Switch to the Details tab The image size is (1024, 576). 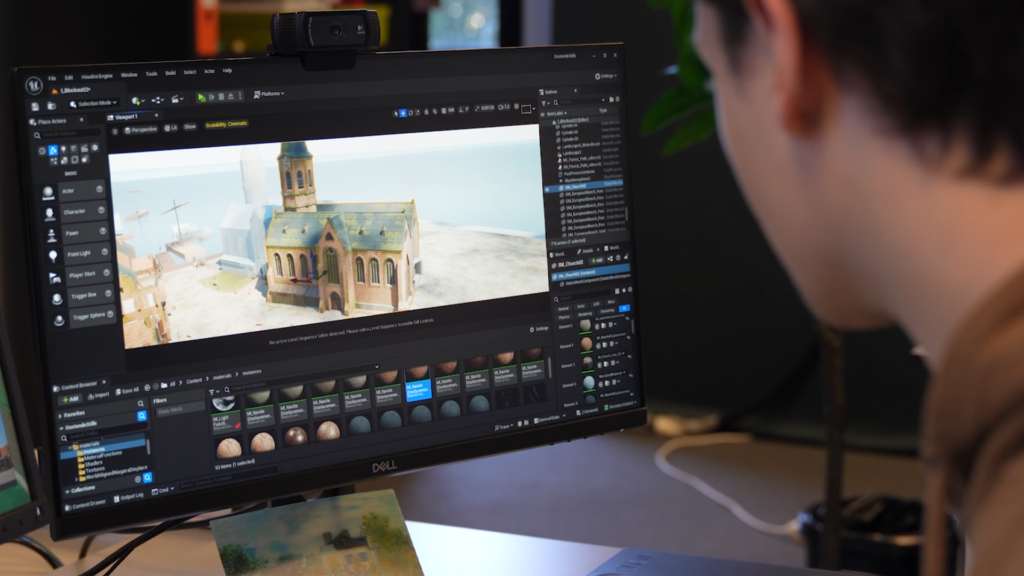pos(586,251)
